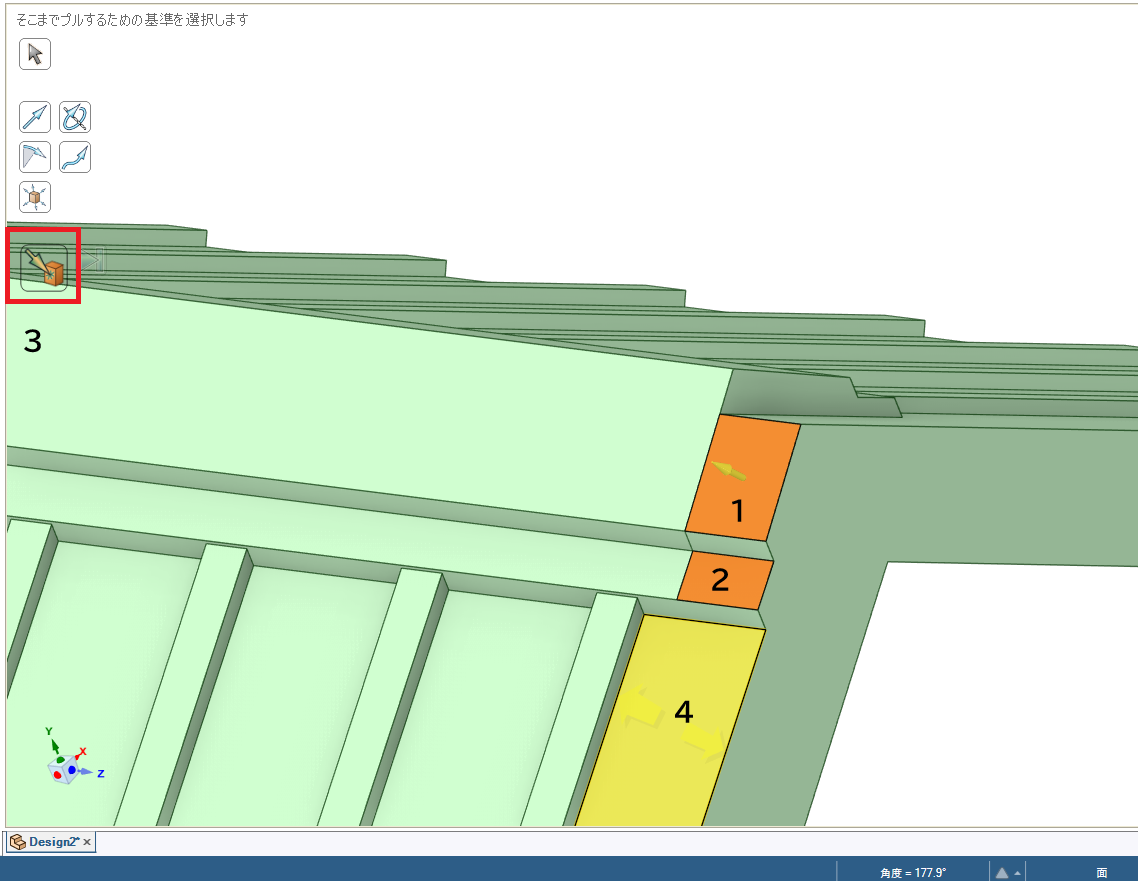1138x881 pixels.
Task: Select the Sweep tool guide
Action: tap(75, 157)
